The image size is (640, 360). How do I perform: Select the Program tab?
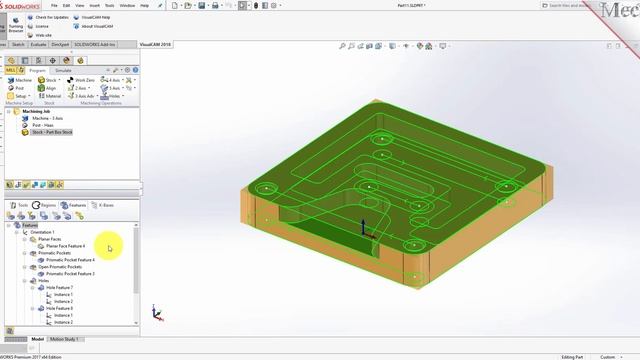point(38,71)
